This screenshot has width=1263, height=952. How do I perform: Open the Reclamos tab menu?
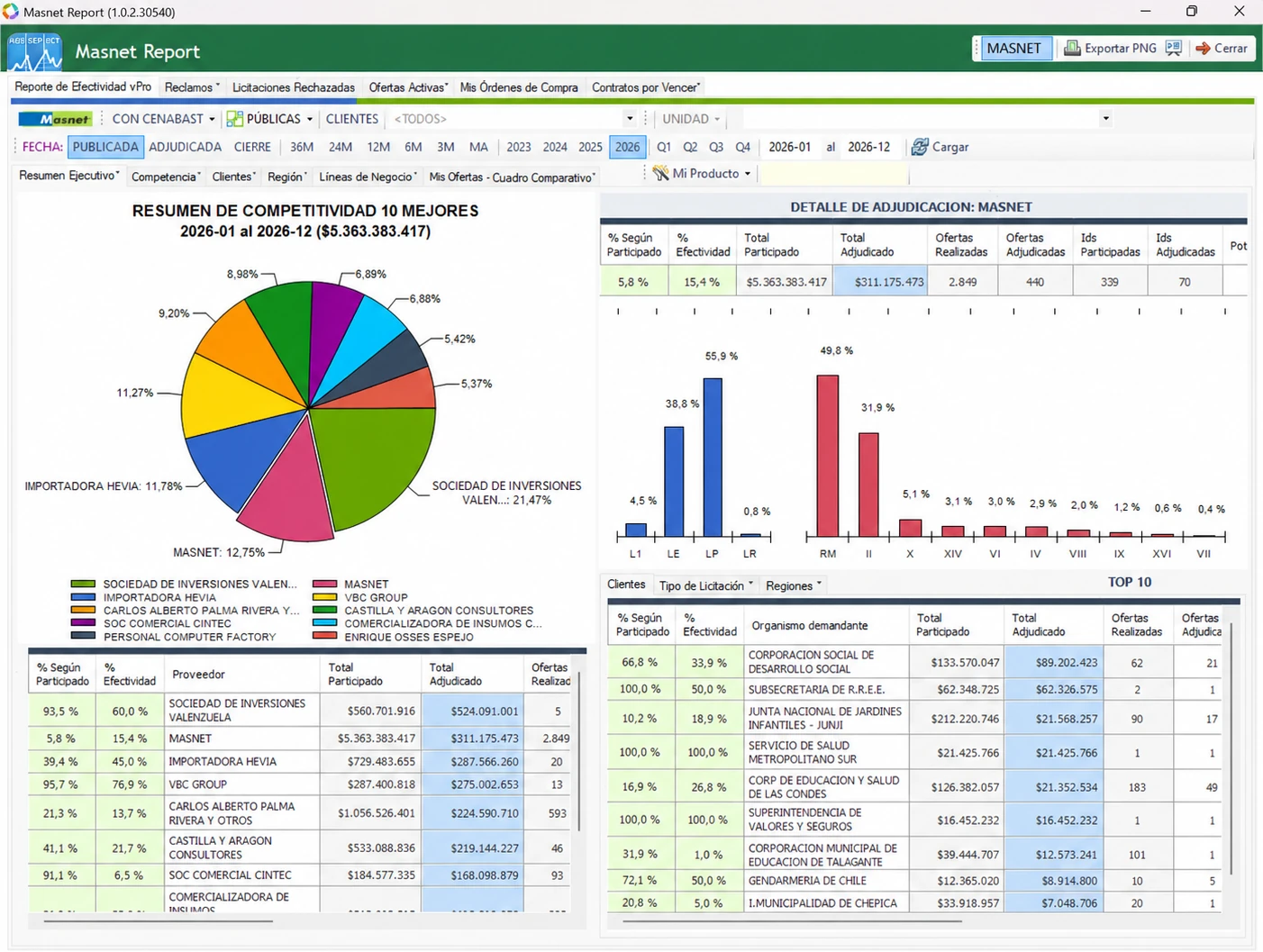pos(191,87)
